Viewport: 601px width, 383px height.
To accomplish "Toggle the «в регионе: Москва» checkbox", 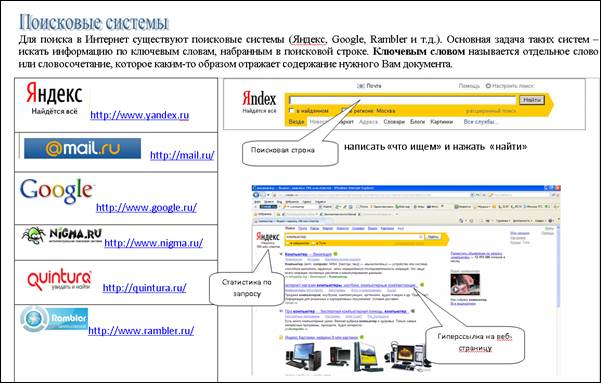I will (x=344, y=110).
